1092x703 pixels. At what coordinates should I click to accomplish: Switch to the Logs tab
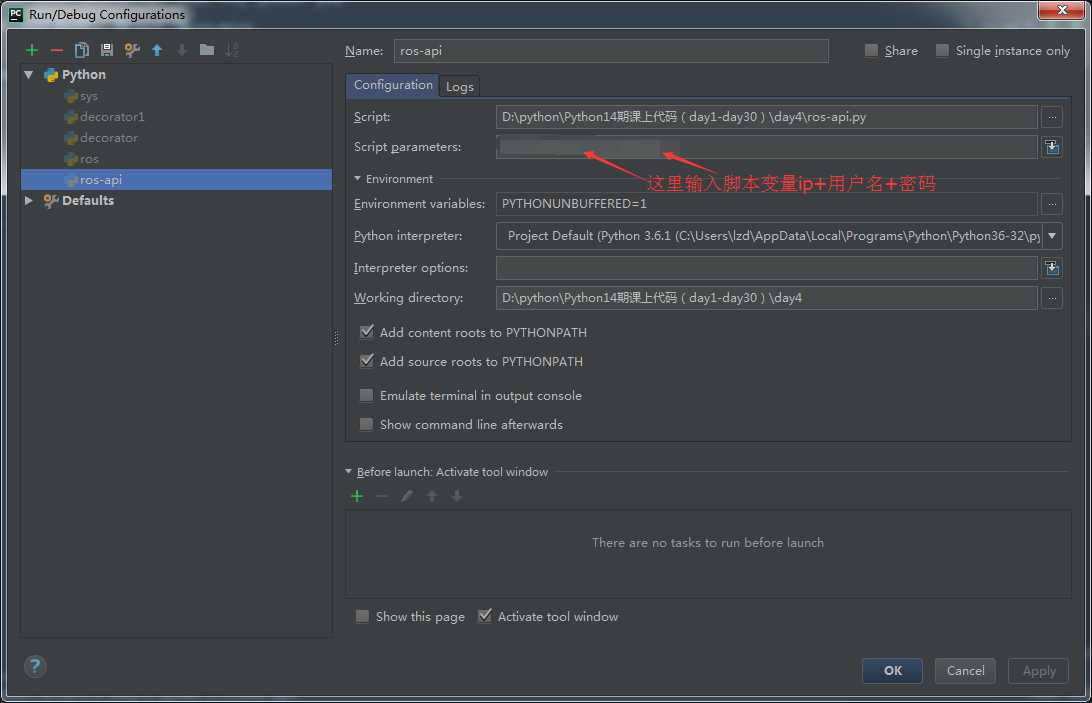pyautogui.click(x=460, y=86)
